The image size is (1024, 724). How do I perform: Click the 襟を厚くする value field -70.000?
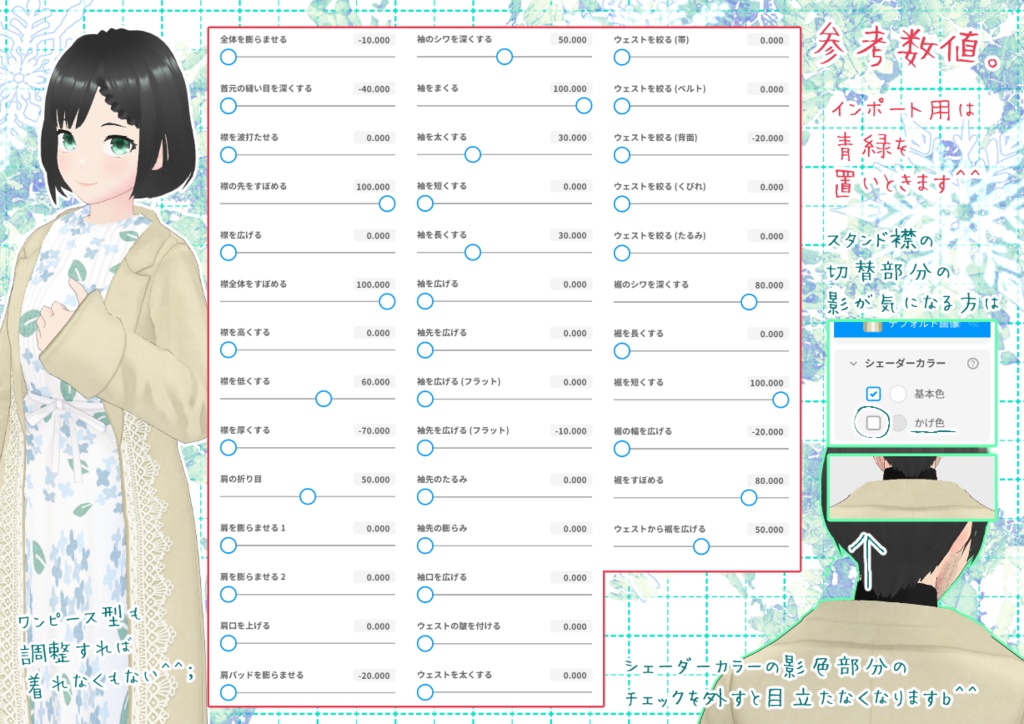click(x=374, y=431)
